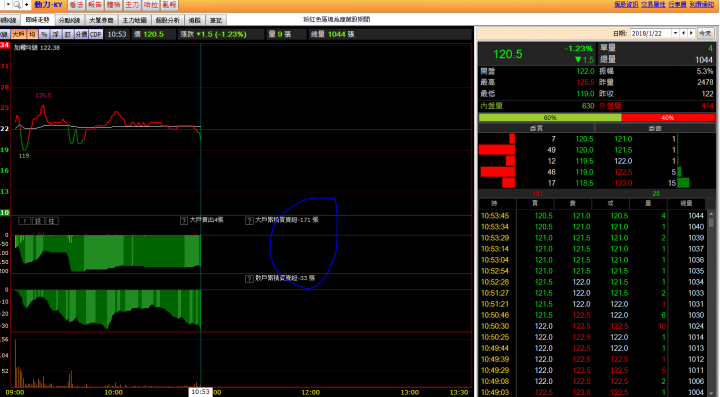
Task: Toggle the % percent scale option
Action: tap(44, 34)
